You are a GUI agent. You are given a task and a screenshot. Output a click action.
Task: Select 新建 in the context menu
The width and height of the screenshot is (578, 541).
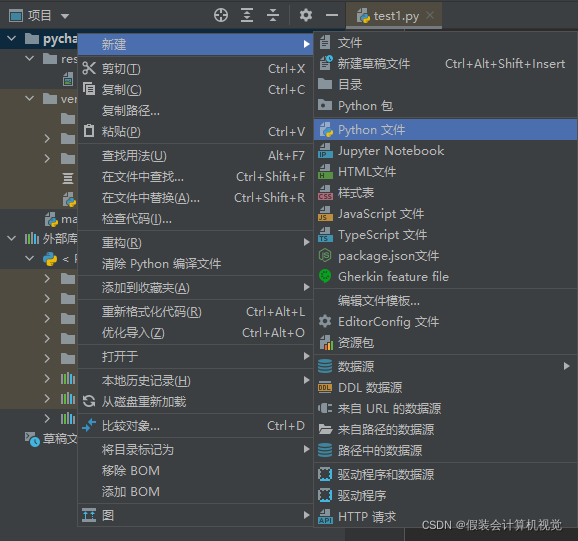click(195, 44)
